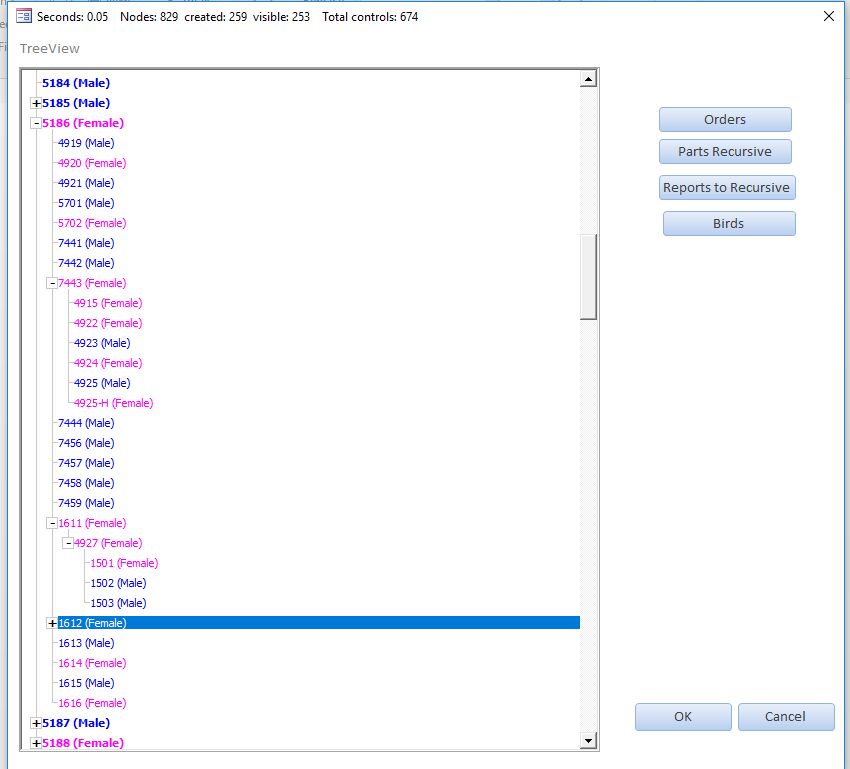Close the TreeView dialog window
The image size is (850, 769).
point(828,16)
